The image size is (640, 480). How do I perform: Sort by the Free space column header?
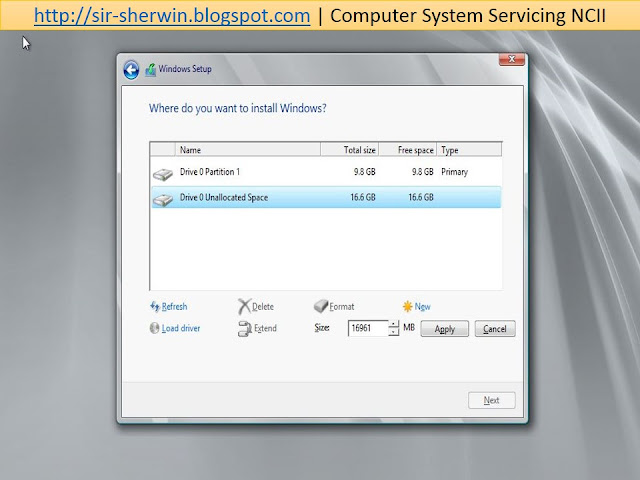coord(408,150)
